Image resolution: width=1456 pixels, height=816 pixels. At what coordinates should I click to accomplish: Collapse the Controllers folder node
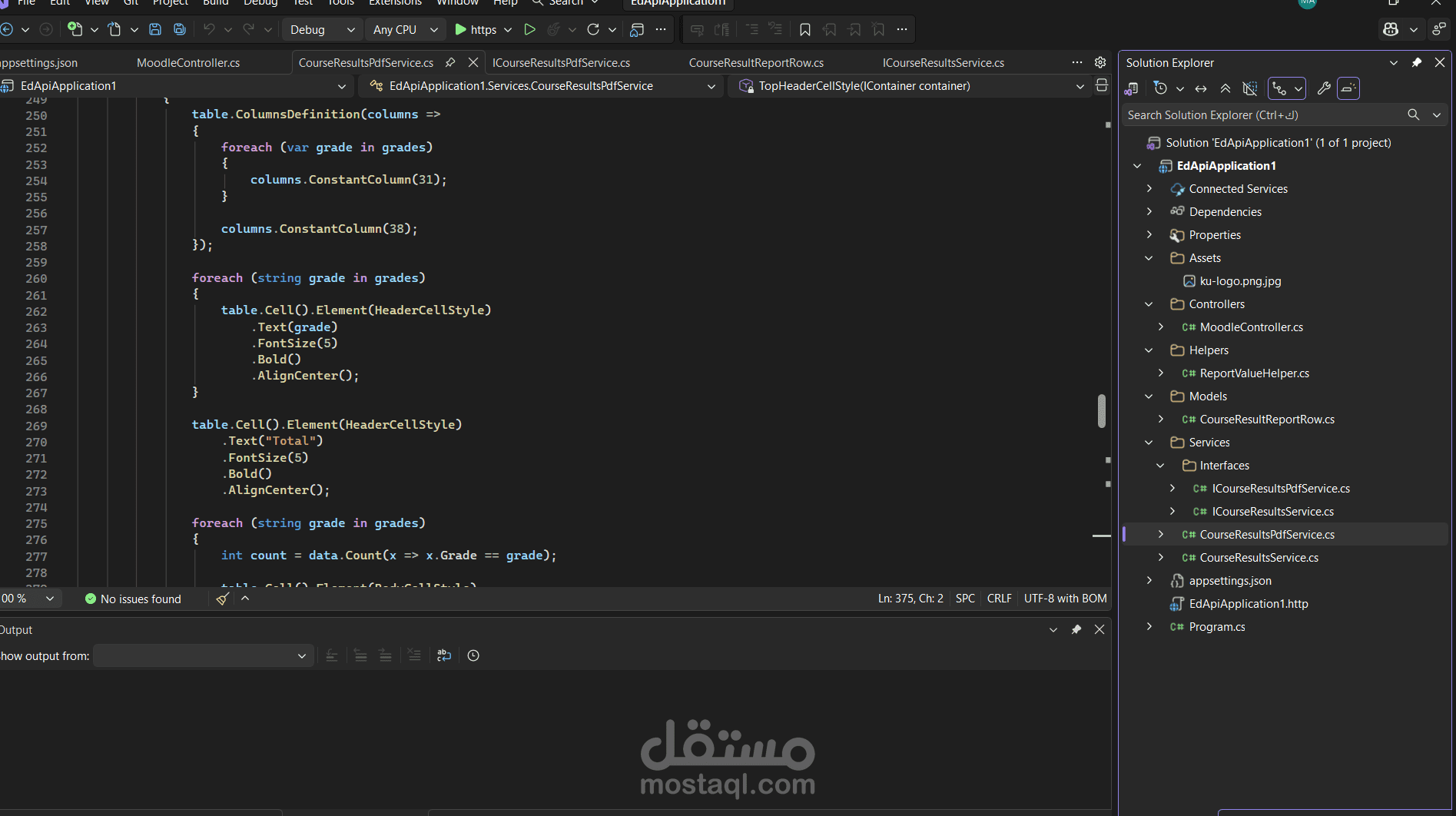point(1149,304)
